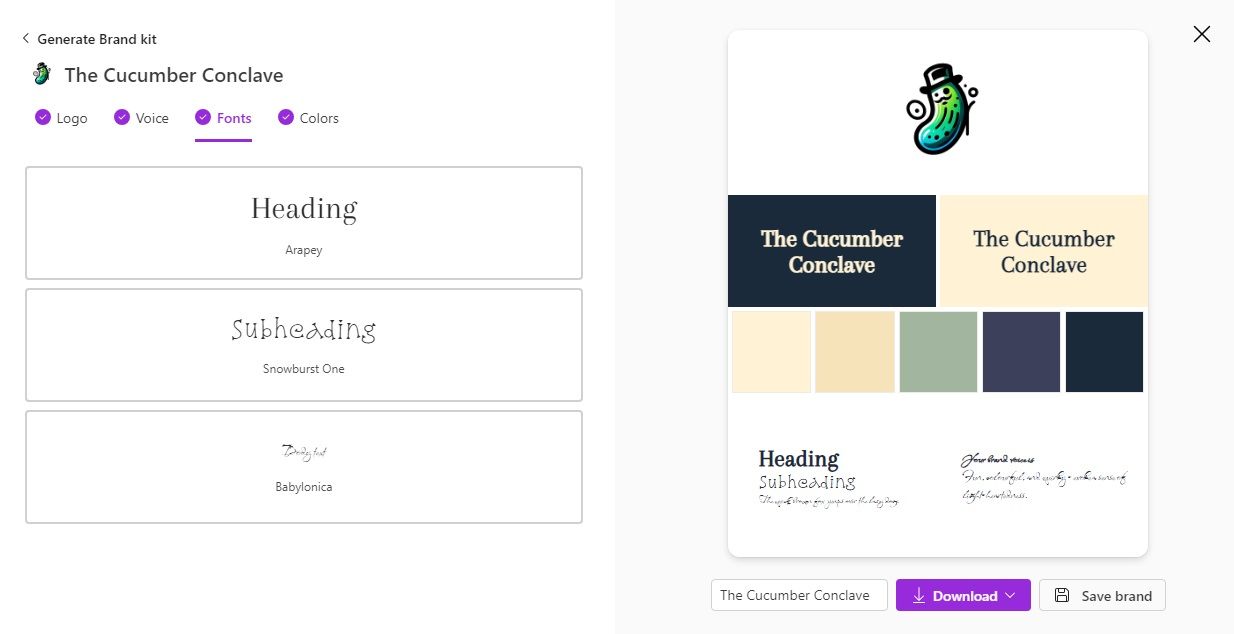Click the large pickle mascot logo in preview
Screen dimensions: 1234x634
(x=940, y=110)
